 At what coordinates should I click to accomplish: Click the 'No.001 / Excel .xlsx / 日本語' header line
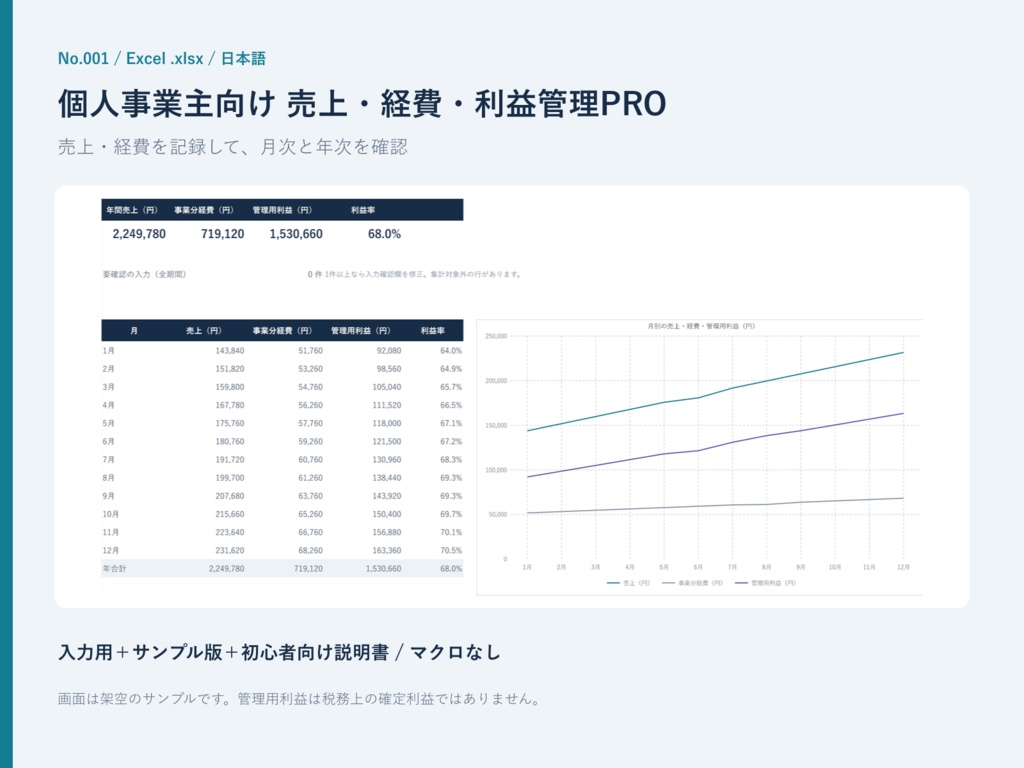tap(162, 59)
